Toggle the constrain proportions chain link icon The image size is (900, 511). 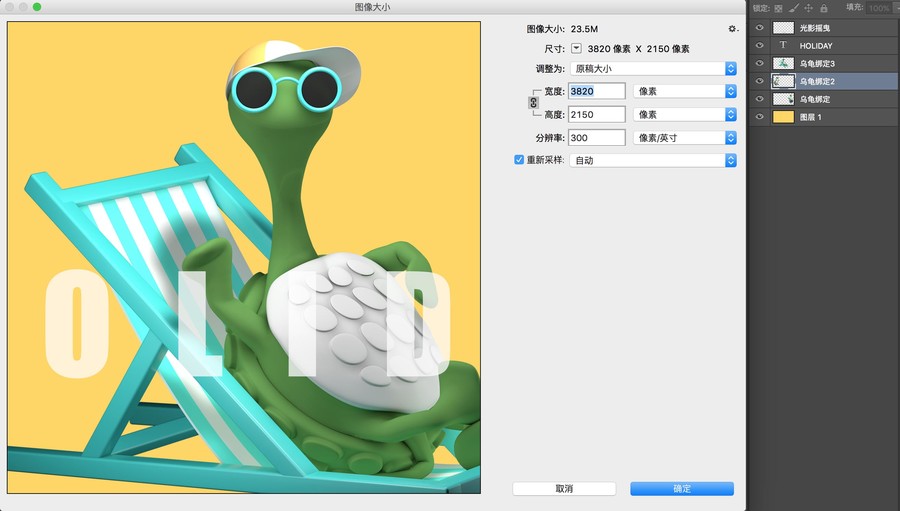[533, 103]
